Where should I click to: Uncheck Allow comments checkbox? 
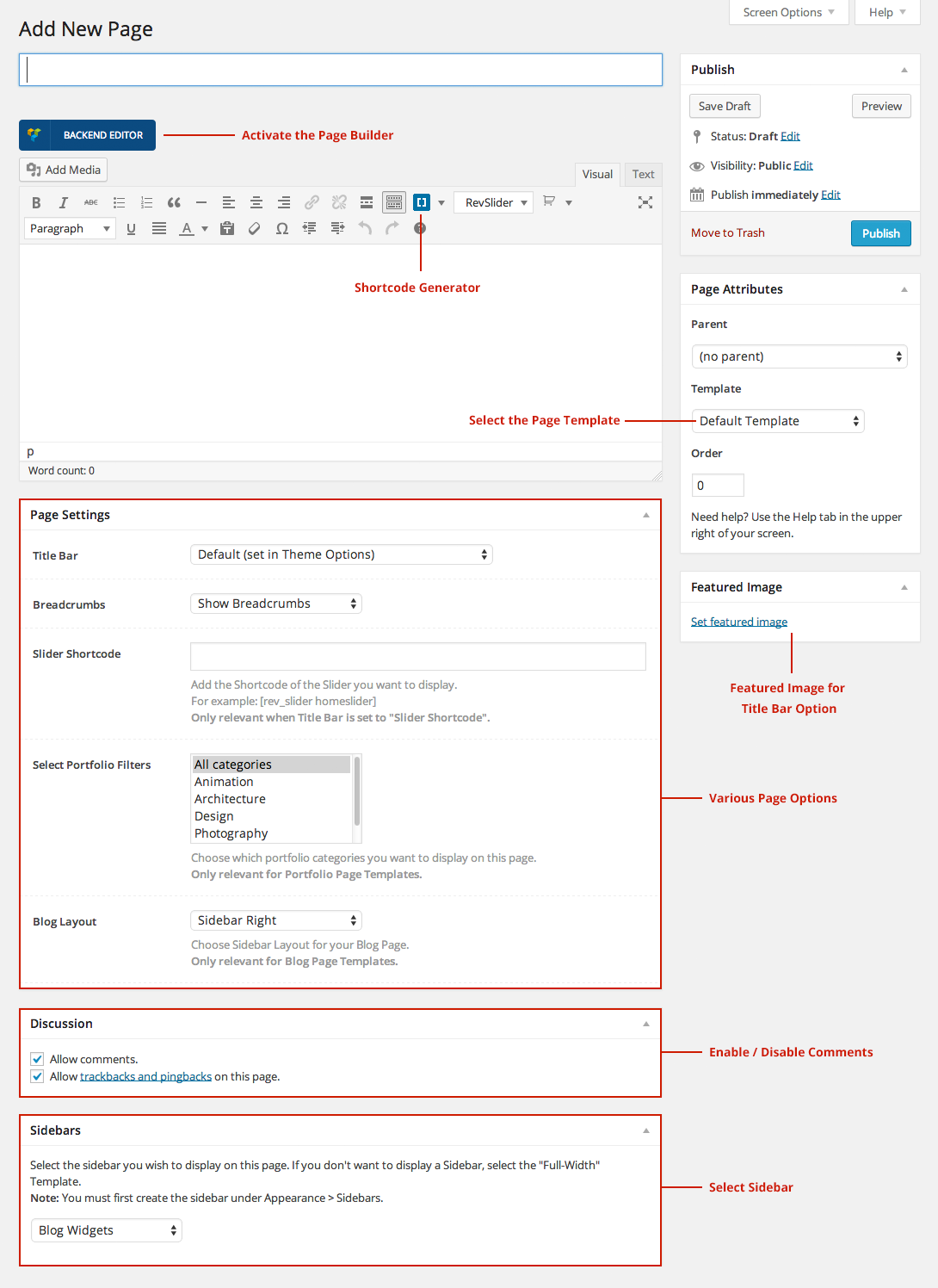tap(37, 1059)
